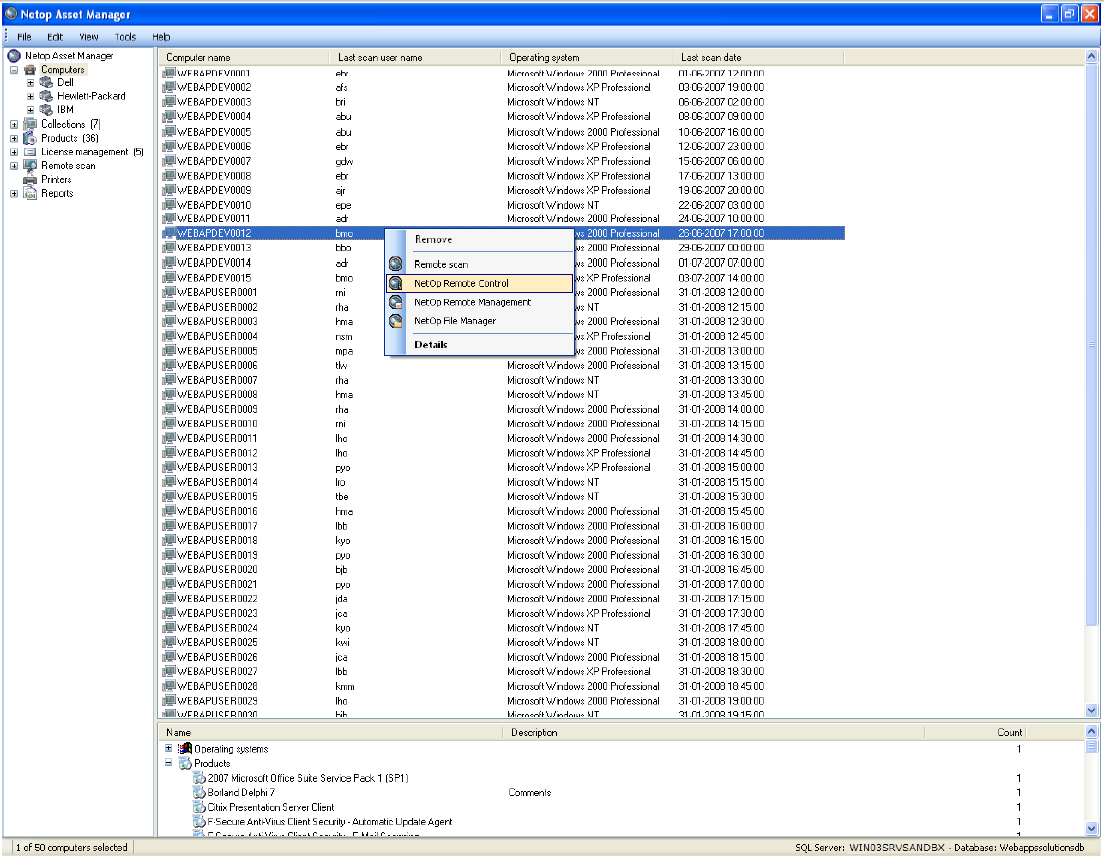The image size is (1104, 859).
Task: Click the Products node icon in tree
Action: coord(30,138)
